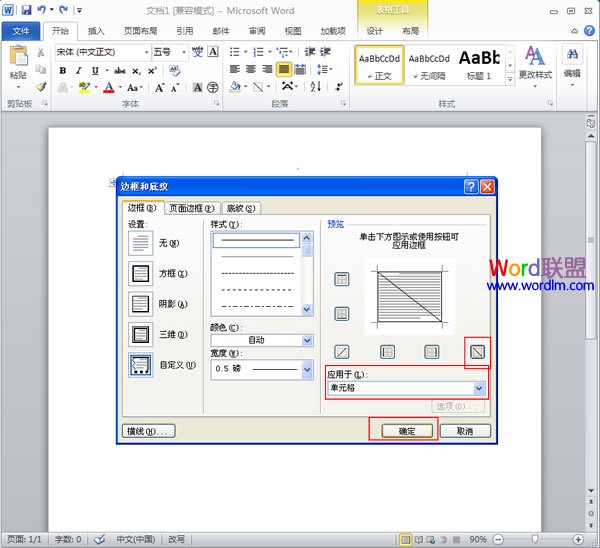
Task: Select the 正文 Normal style
Action: 379,65
